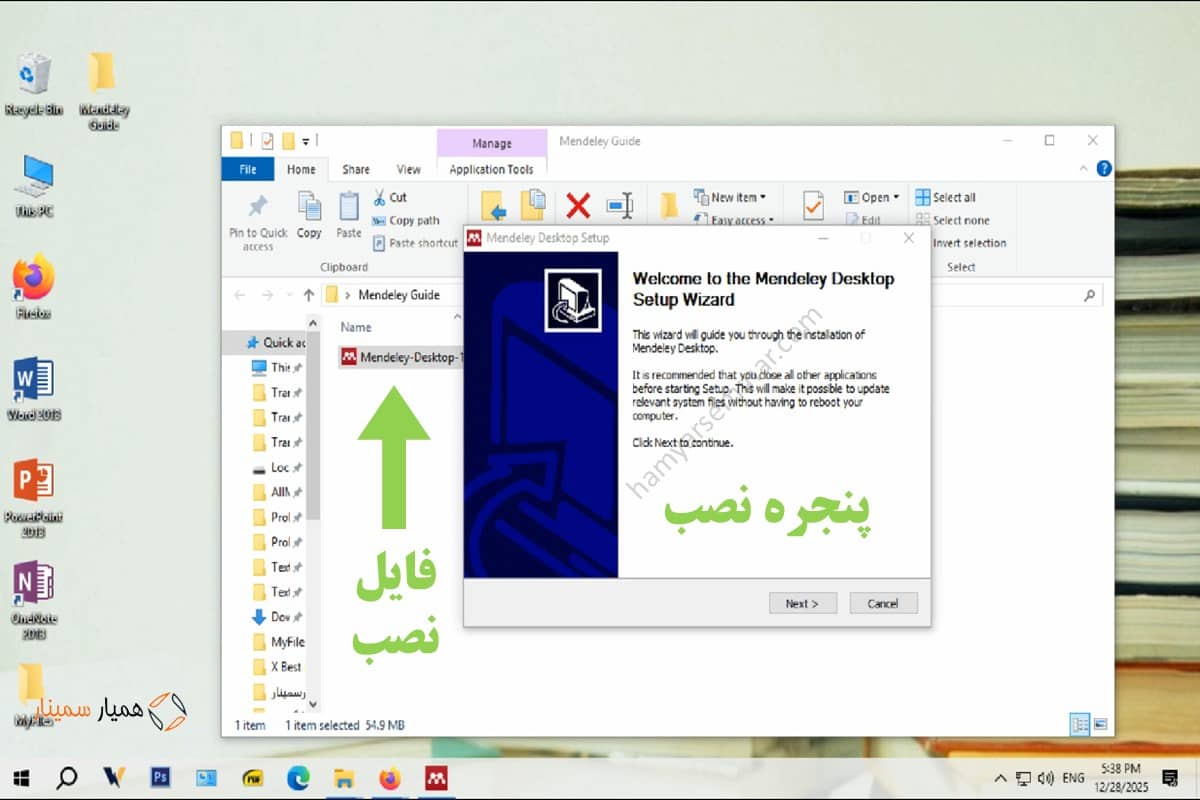The height and width of the screenshot is (800, 1200).
Task: Click the Copy path command
Action: (406, 220)
